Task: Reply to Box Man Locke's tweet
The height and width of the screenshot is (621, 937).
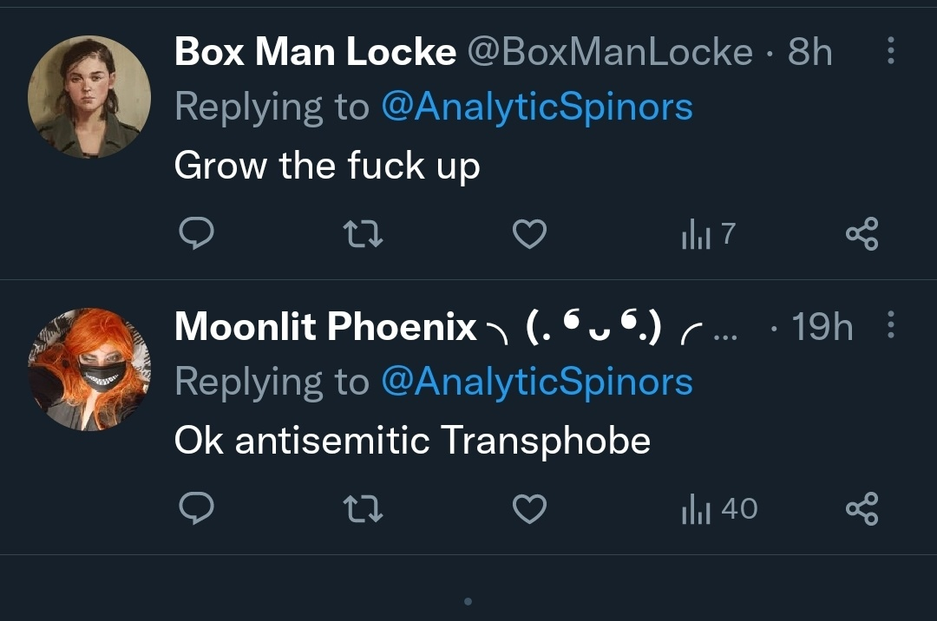Action: (197, 234)
